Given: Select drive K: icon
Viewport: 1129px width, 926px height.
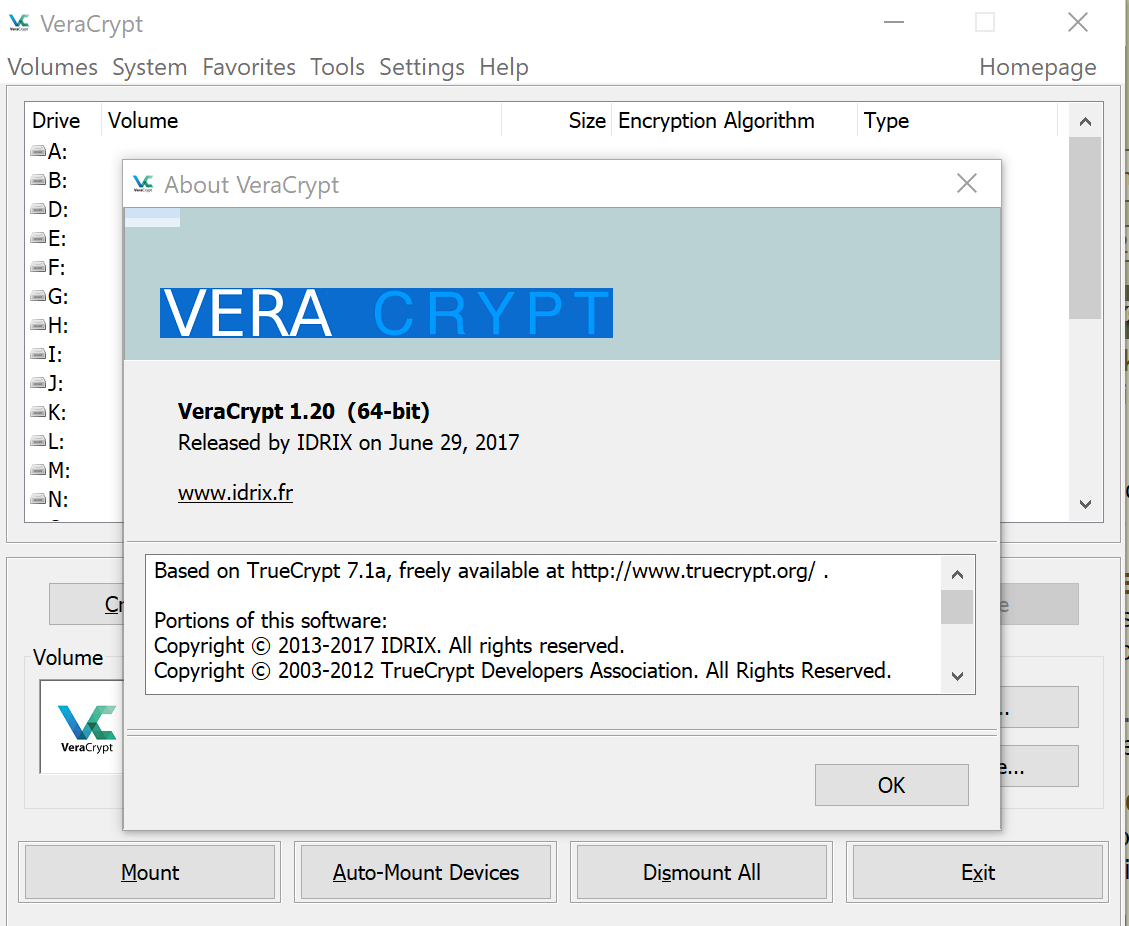Looking at the screenshot, I should point(38,412).
